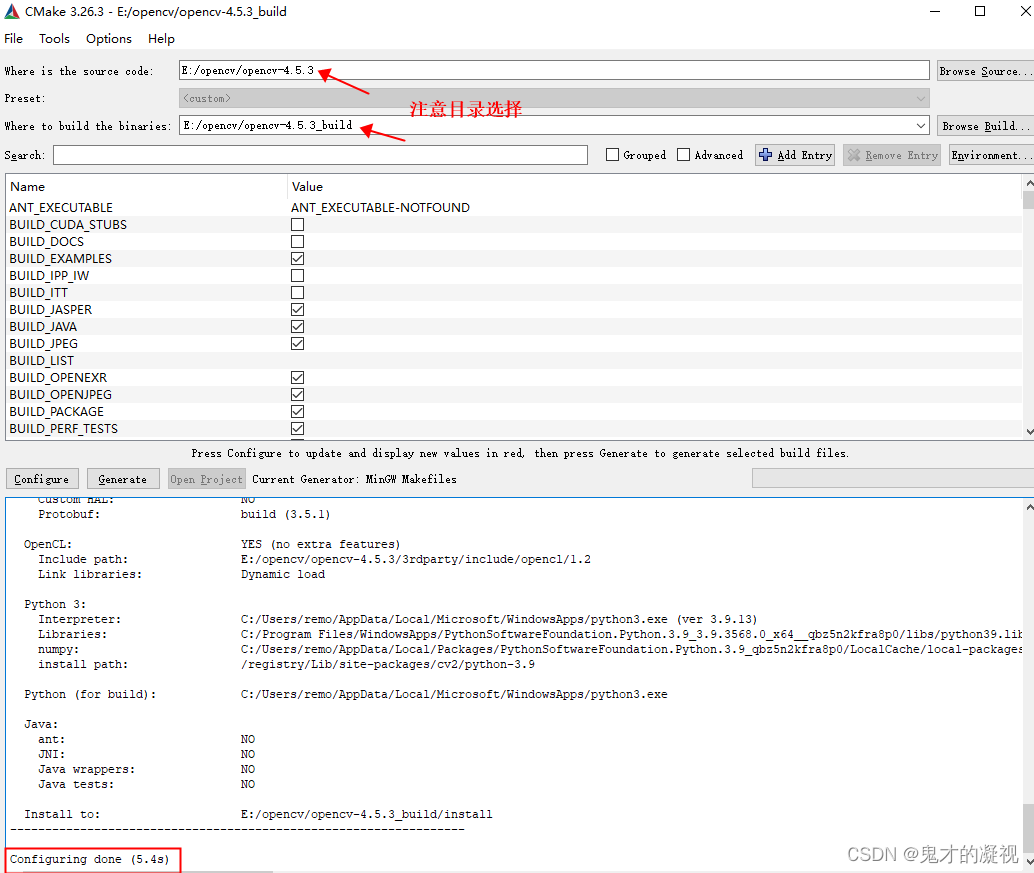Click the output log scroll-up arrow
Image resolution: width=1034 pixels, height=873 pixels.
point(1029,507)
